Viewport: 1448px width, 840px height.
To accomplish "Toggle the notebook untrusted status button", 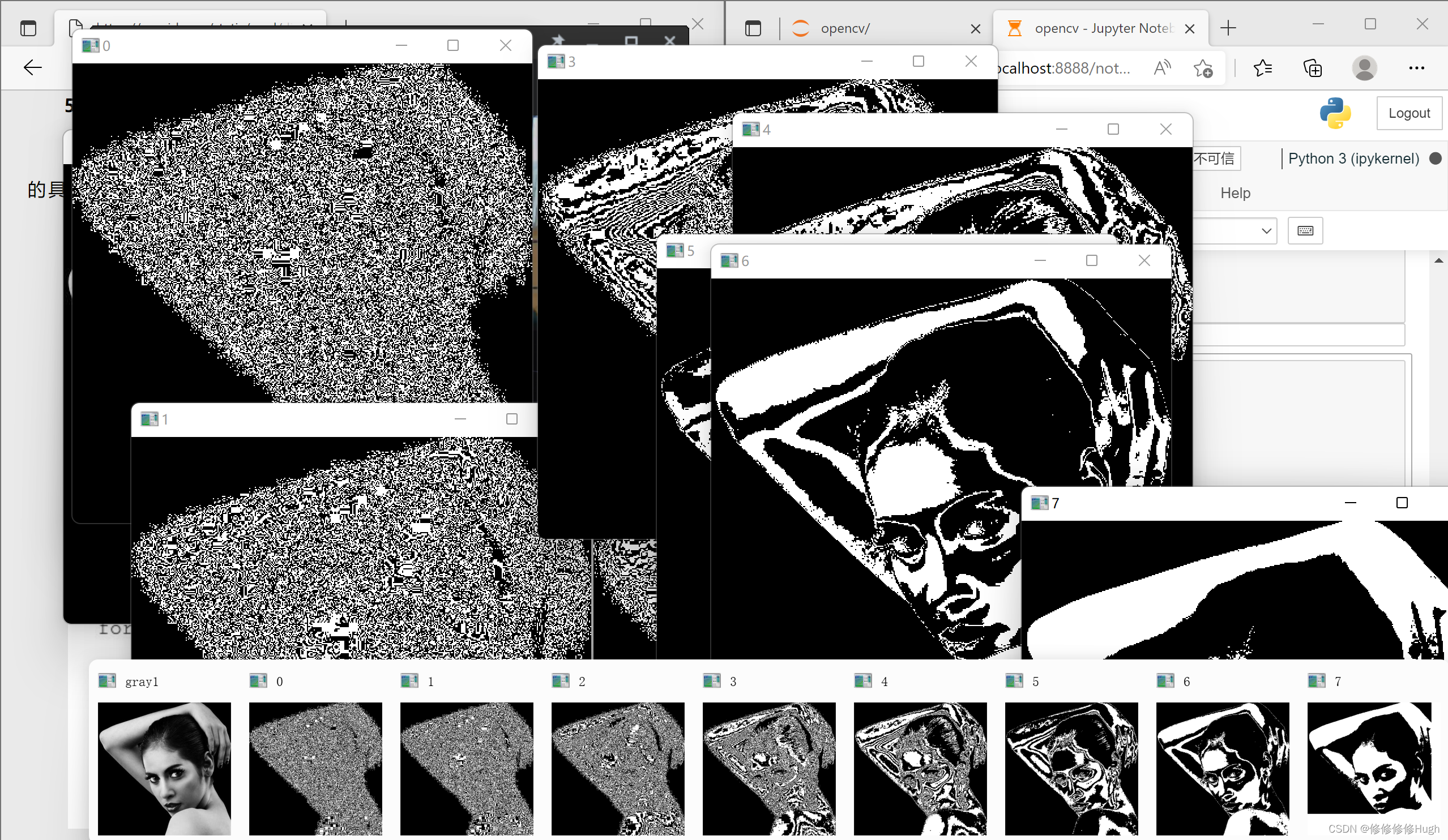I will (1215, 158).
